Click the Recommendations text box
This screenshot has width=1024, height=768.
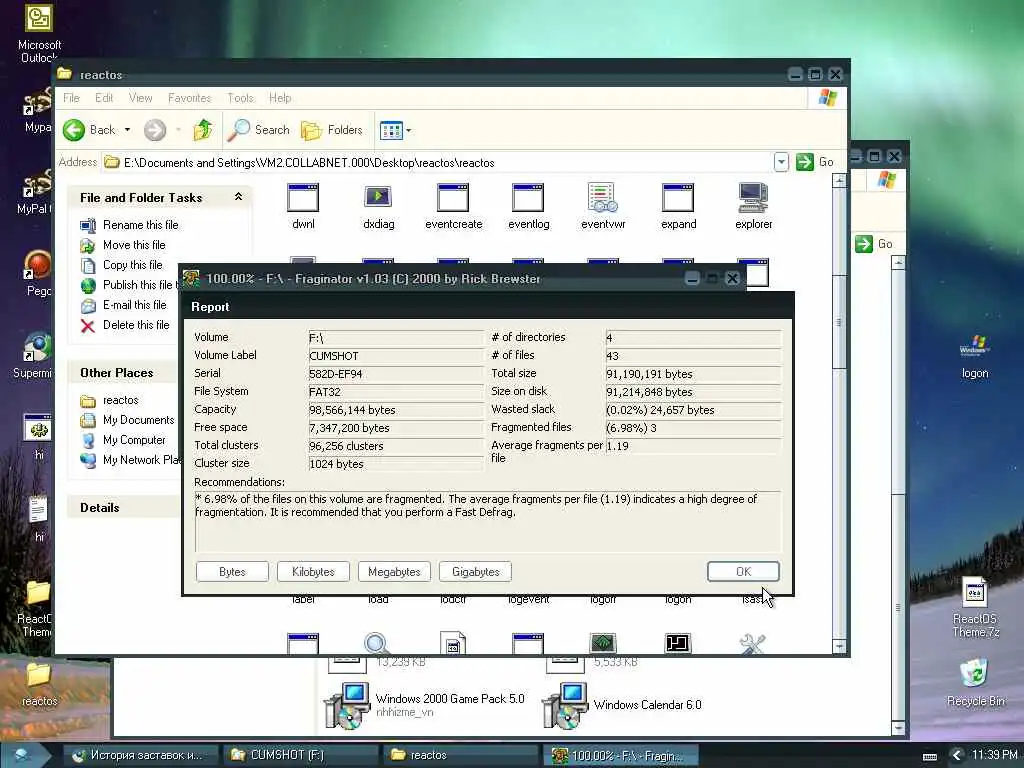488,521
